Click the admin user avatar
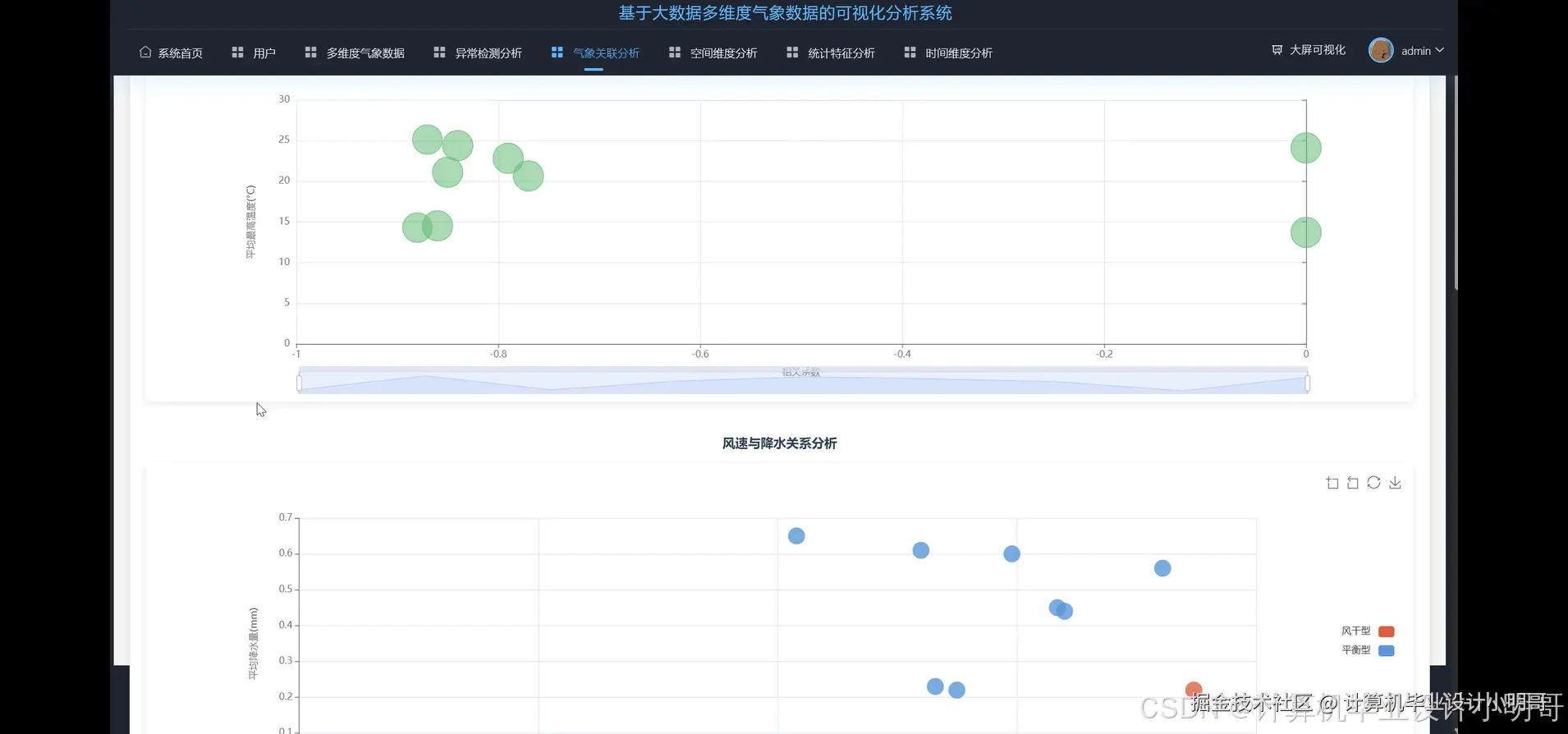 (x=1381, y=50)
